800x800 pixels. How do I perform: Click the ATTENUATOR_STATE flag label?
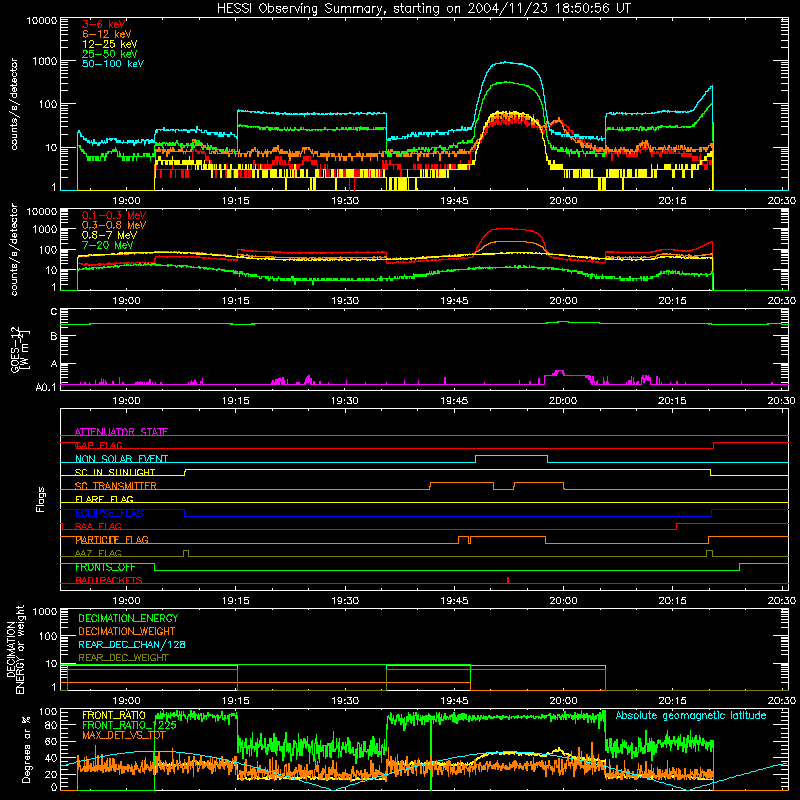click(121, 432)
